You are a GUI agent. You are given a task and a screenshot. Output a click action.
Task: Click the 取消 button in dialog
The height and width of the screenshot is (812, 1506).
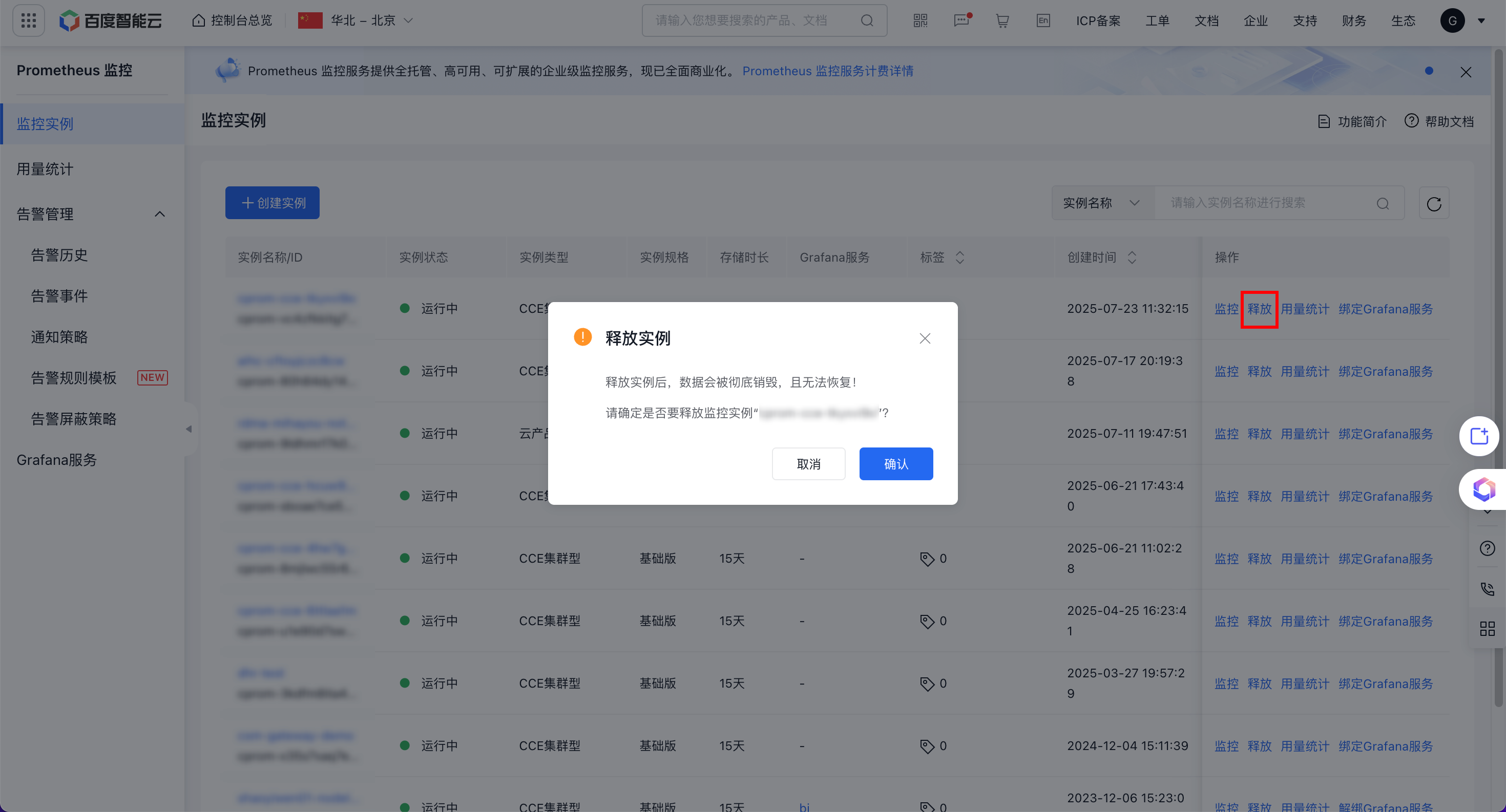[808, 464]
